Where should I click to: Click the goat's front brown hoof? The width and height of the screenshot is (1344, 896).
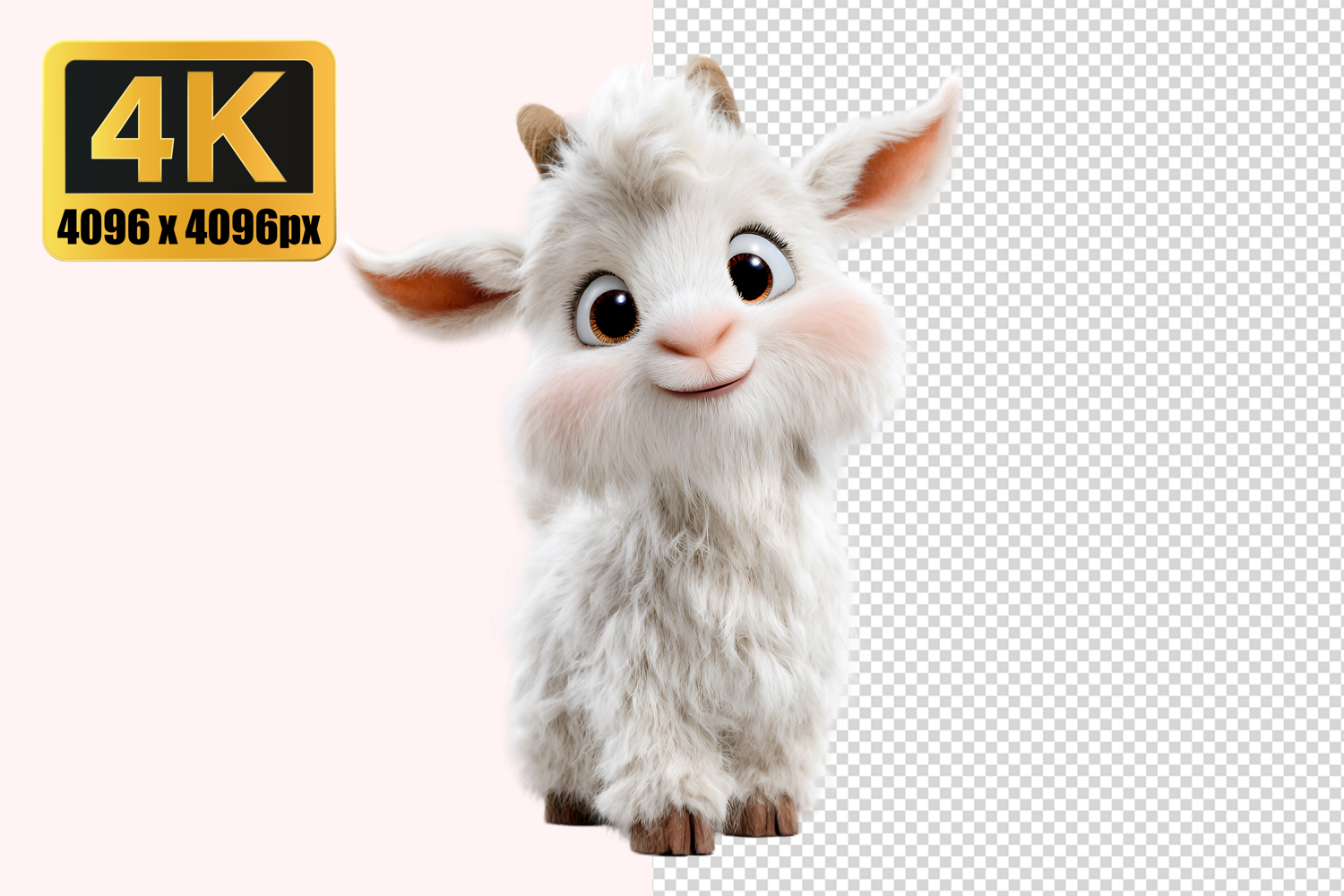[672, 833]
